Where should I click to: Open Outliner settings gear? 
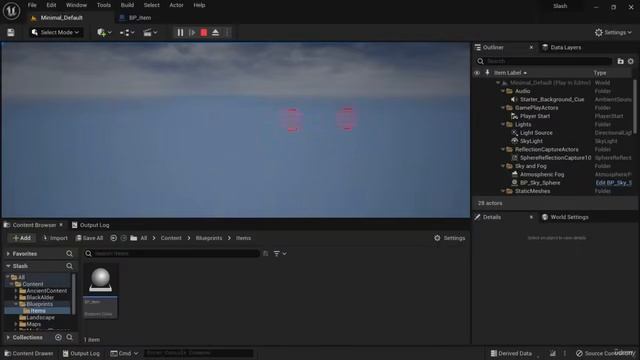(631, 61)
